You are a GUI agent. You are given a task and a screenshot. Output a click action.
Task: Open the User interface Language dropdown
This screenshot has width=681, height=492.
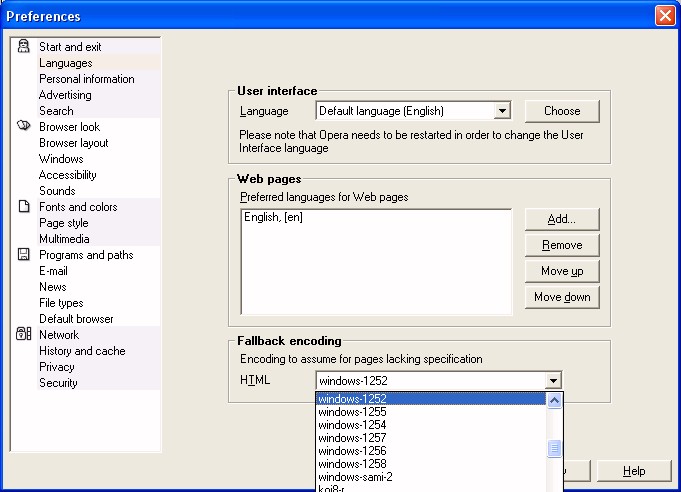[502, 111]
